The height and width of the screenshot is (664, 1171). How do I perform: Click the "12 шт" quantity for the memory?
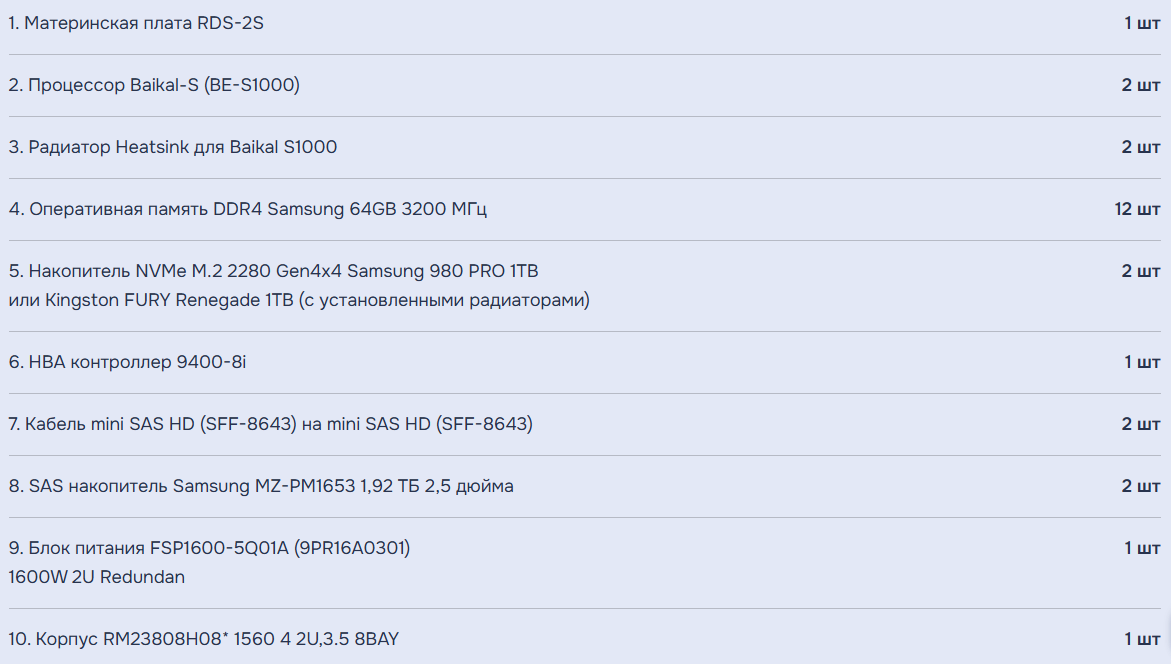tap(1137, 209)
